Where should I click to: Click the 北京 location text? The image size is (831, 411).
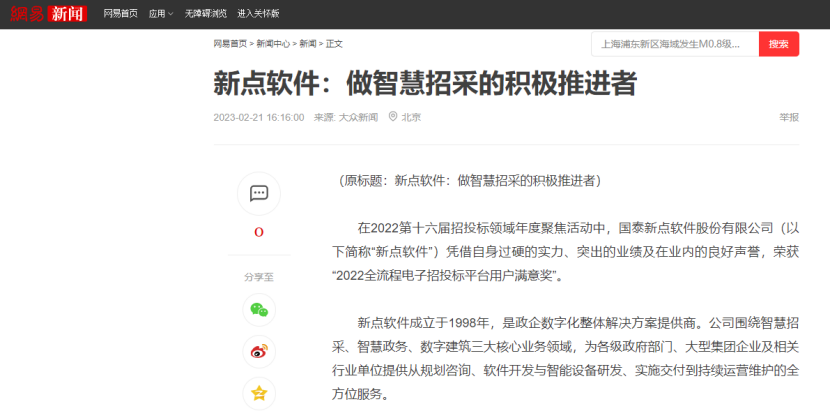click(x=411, y=117)
